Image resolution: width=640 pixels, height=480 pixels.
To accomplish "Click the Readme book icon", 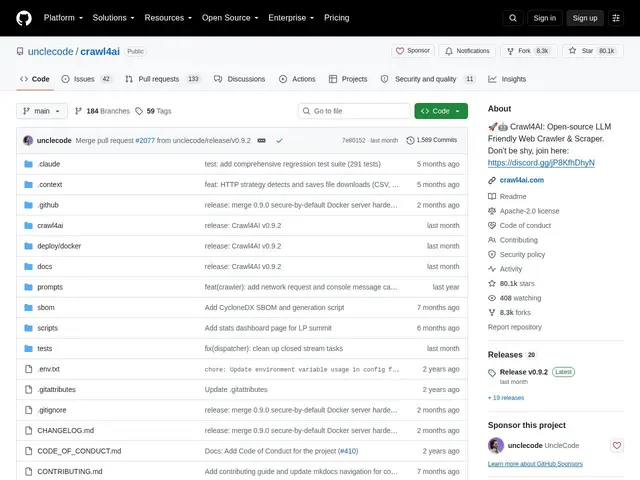I will [492, 196].
